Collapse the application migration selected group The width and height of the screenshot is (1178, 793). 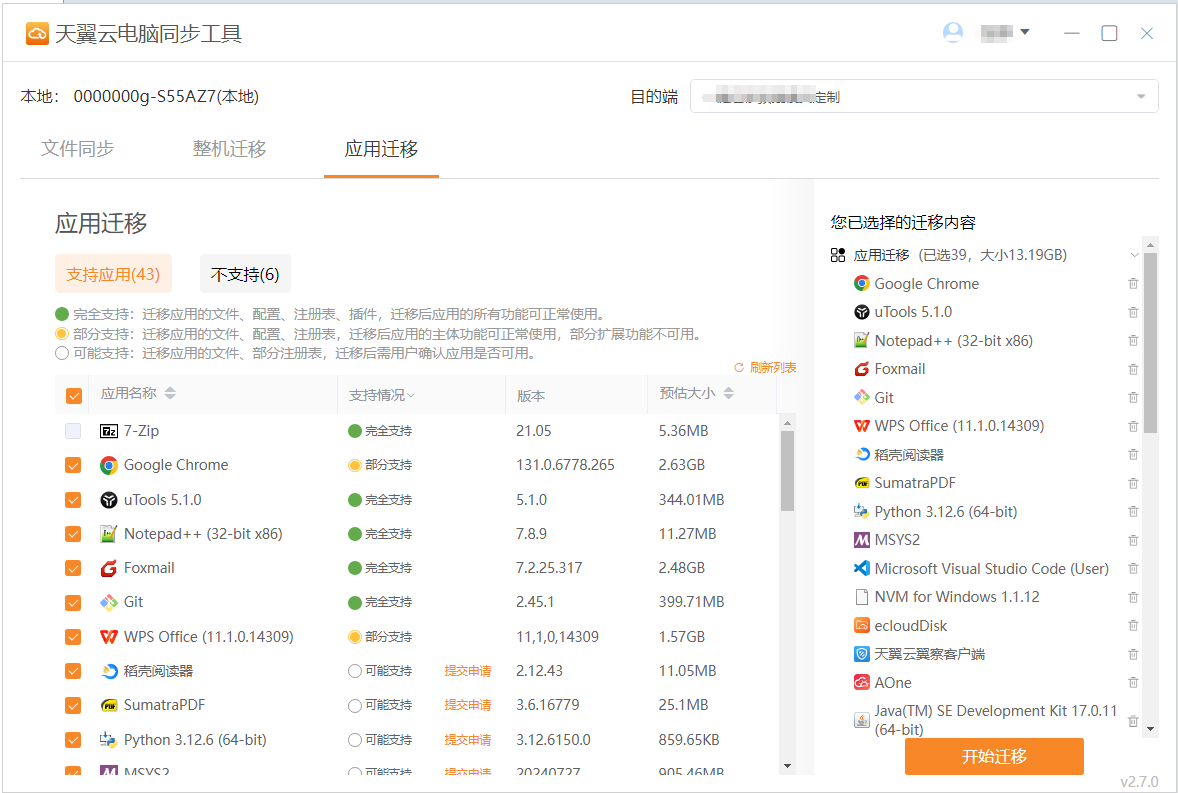point(1134,255)
